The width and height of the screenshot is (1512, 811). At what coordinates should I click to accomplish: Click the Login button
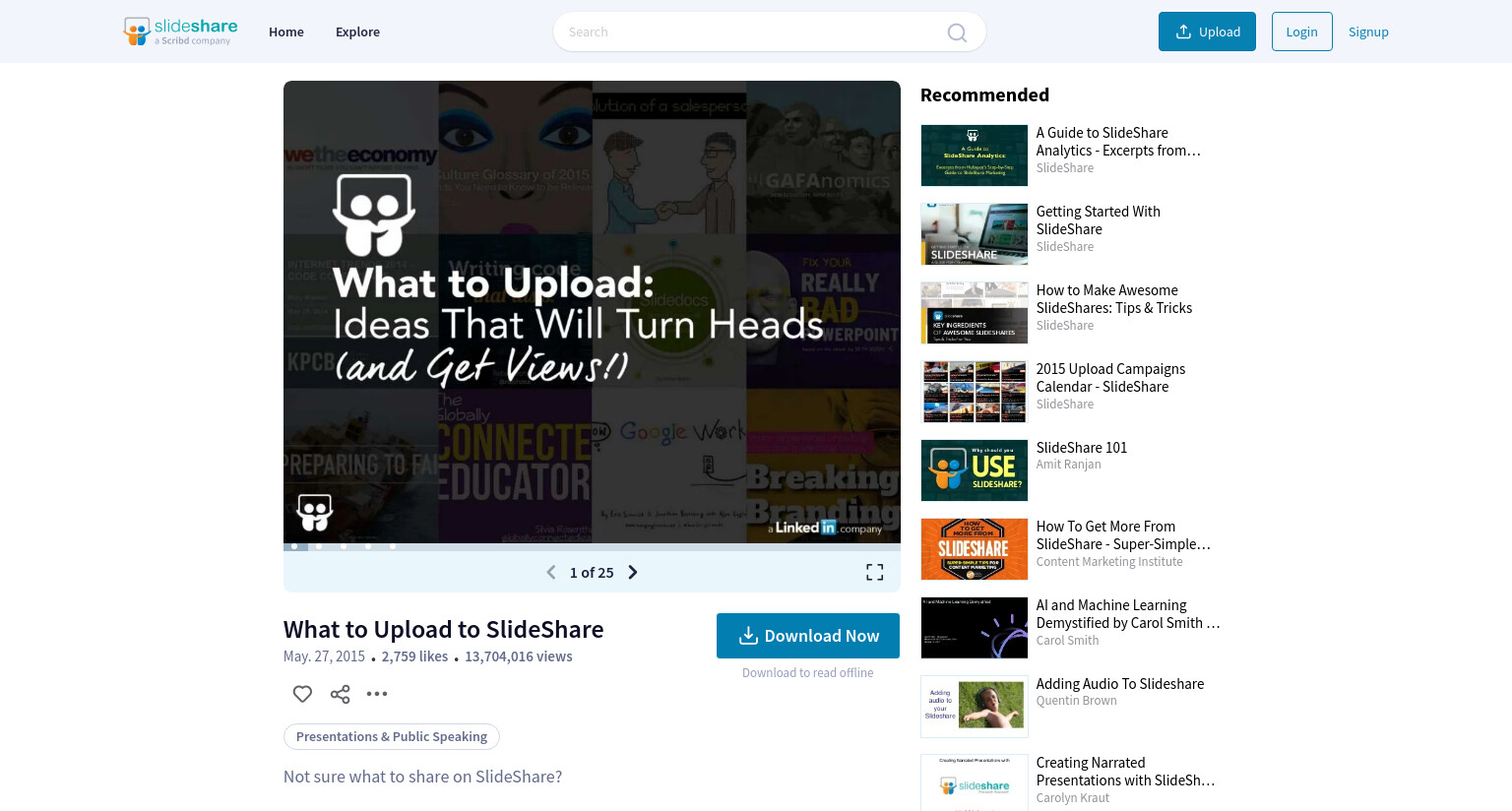pyautogui.click(x=1301, y=31)
